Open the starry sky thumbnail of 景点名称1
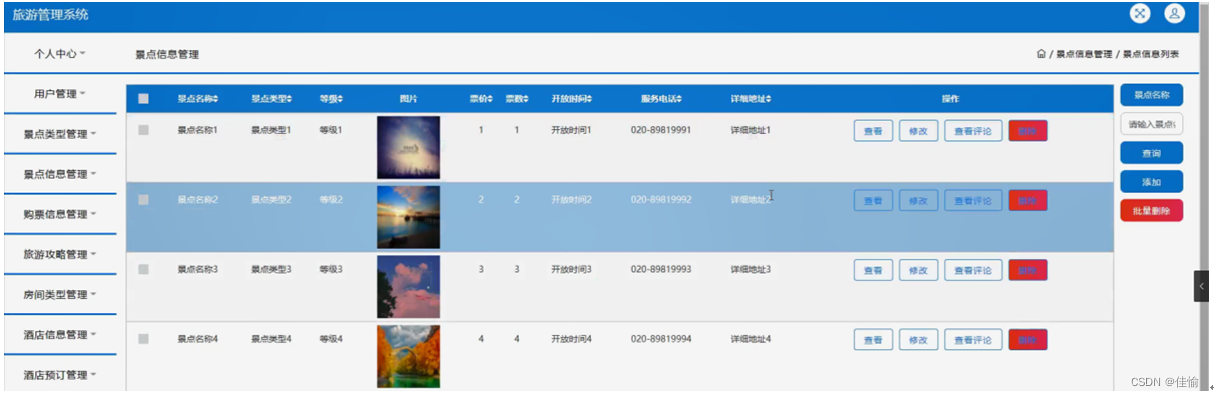The height and width of the screenshot is (397, 1214). 408,147
